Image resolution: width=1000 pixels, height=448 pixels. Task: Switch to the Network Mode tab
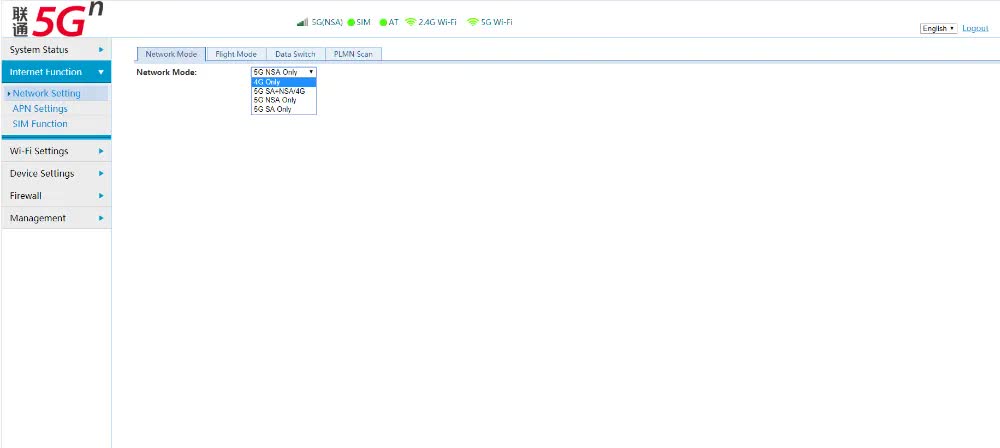[x=171, y=54]
